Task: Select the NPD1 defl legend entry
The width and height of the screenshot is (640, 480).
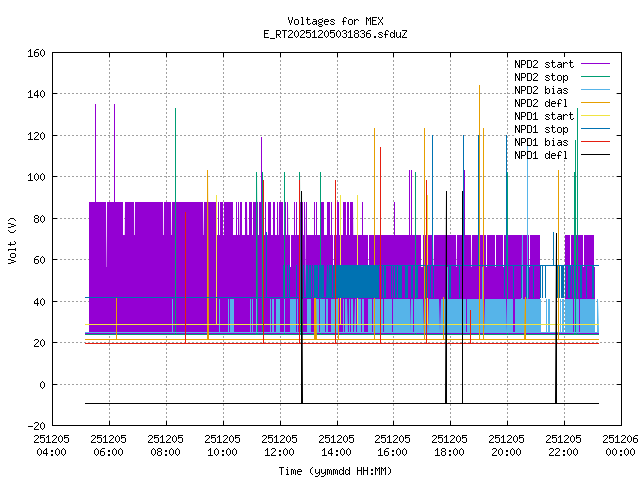Action: [x=542, y=155]
